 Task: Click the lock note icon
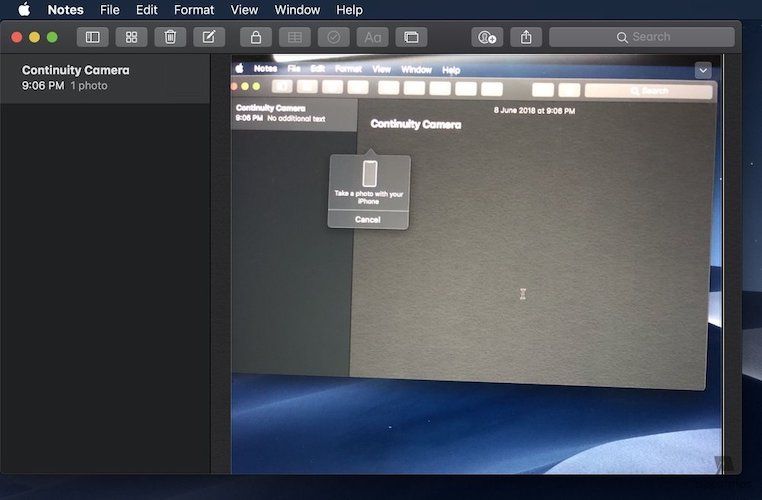[x=256, y=37]
